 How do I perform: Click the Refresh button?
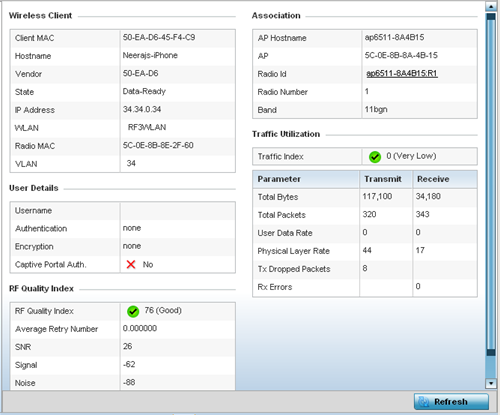point(451,402)
